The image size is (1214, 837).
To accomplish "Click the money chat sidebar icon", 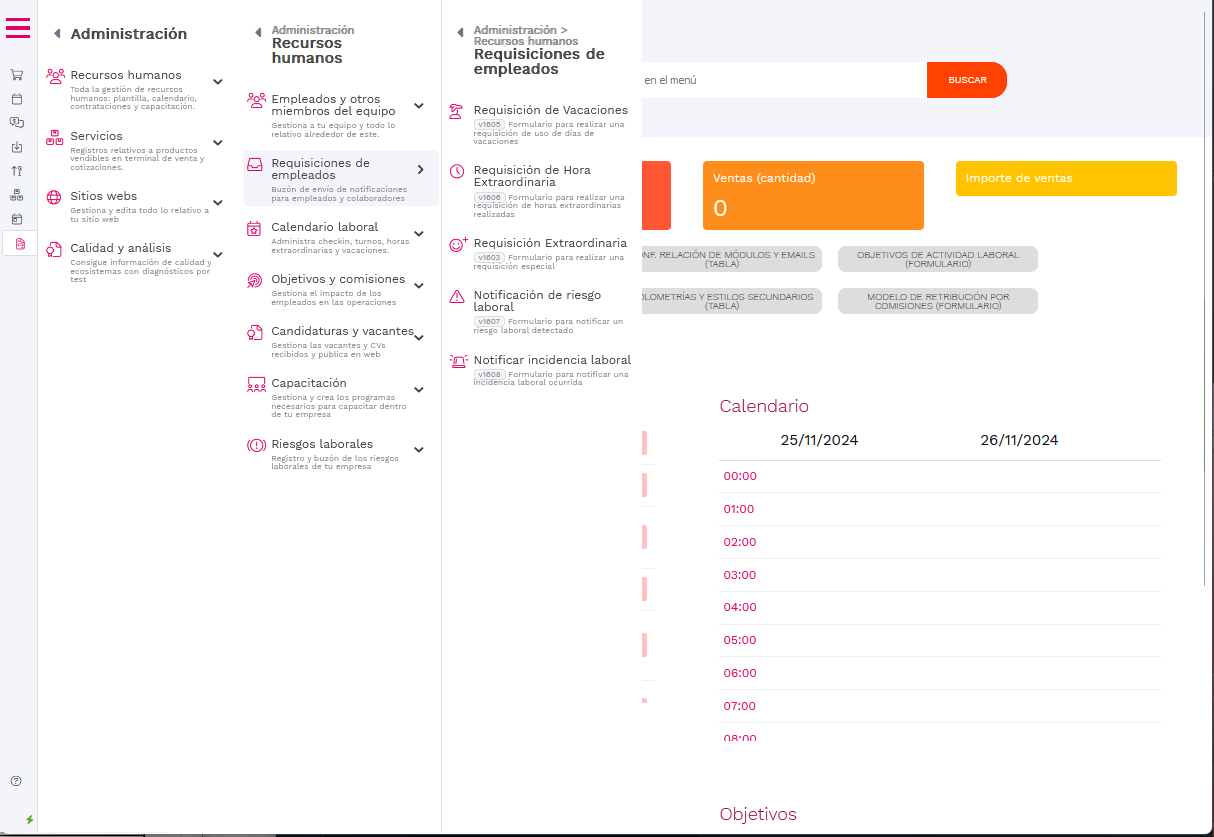I will pos(17,123).
